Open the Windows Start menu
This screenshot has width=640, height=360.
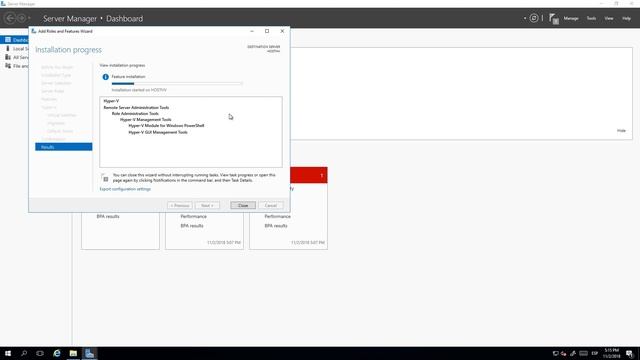(8, 353)
